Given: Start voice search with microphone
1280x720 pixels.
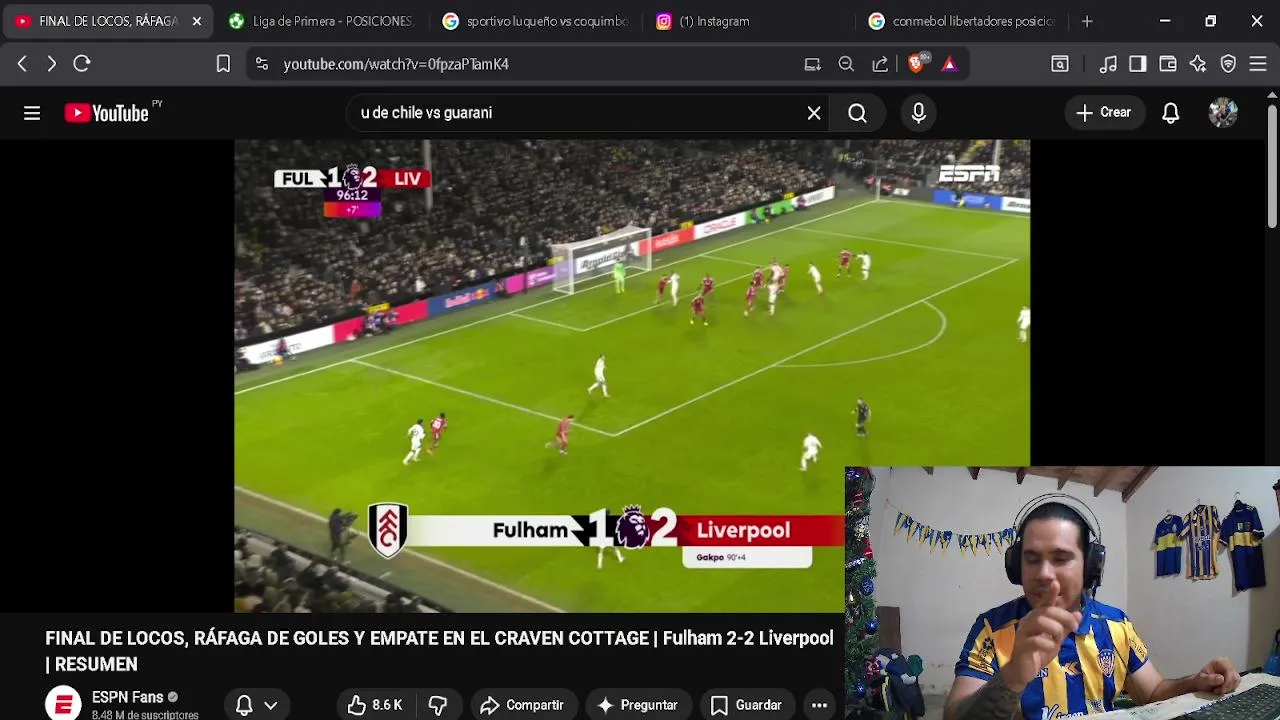Looking at the screenshot, I should click(919, 113).
